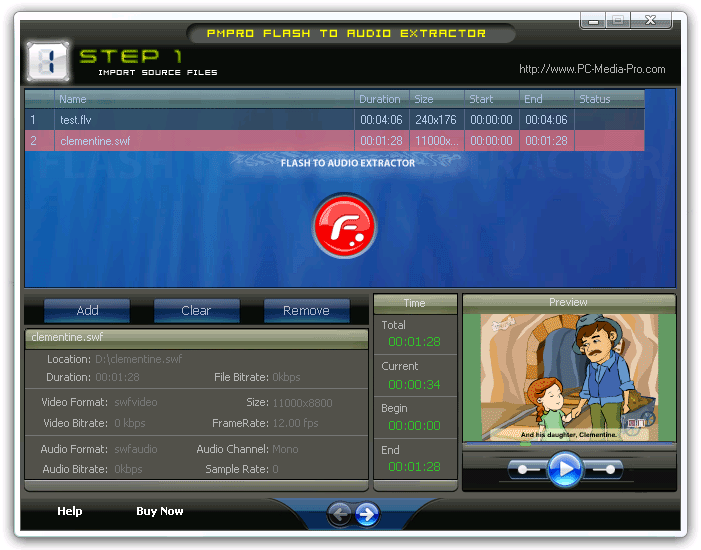Click the Audio Channel value Mono
Viewport: 701px width, 550px height.
pyautogui.click(x=285, y=449)
